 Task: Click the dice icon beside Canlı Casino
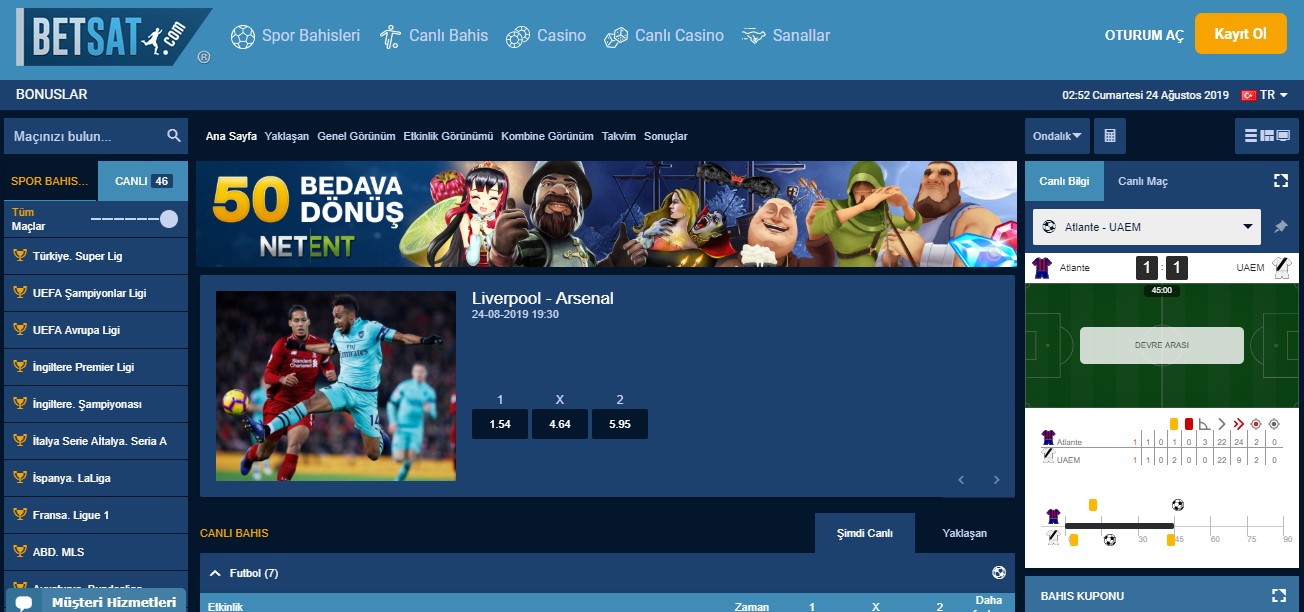pos(616,37)
